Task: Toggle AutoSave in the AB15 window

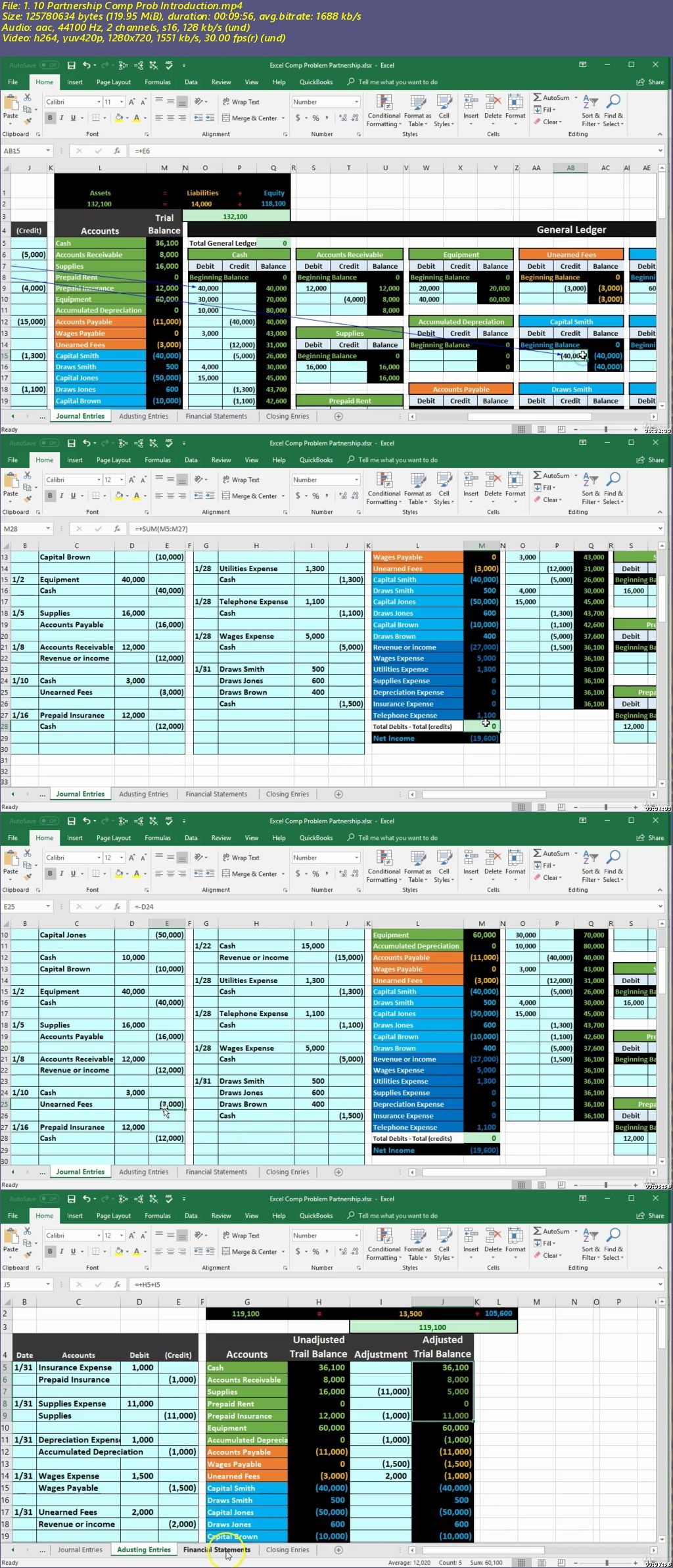Action: (x=34, y=65)
